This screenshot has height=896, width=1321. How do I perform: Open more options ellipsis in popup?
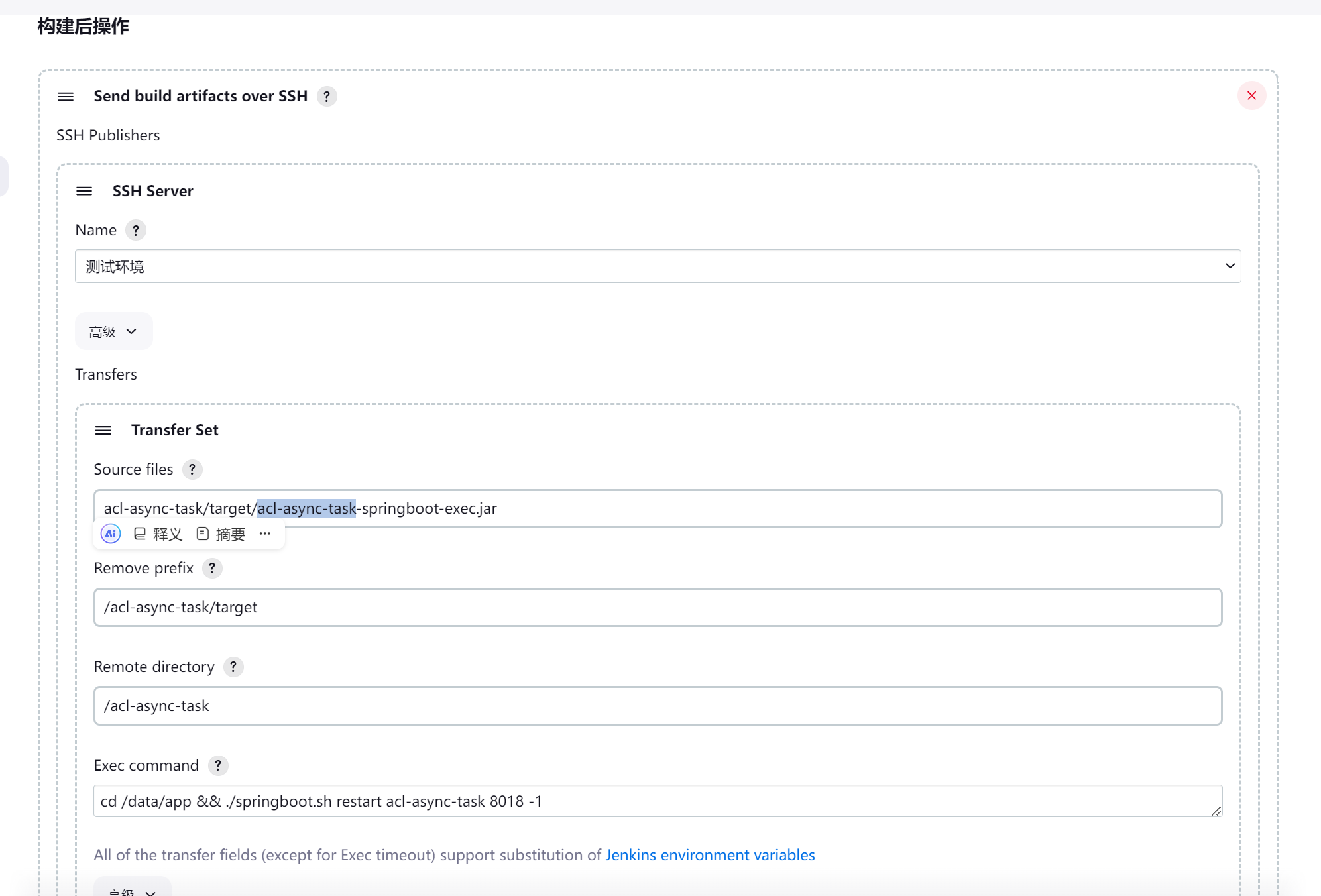click(x=265, y=534)
